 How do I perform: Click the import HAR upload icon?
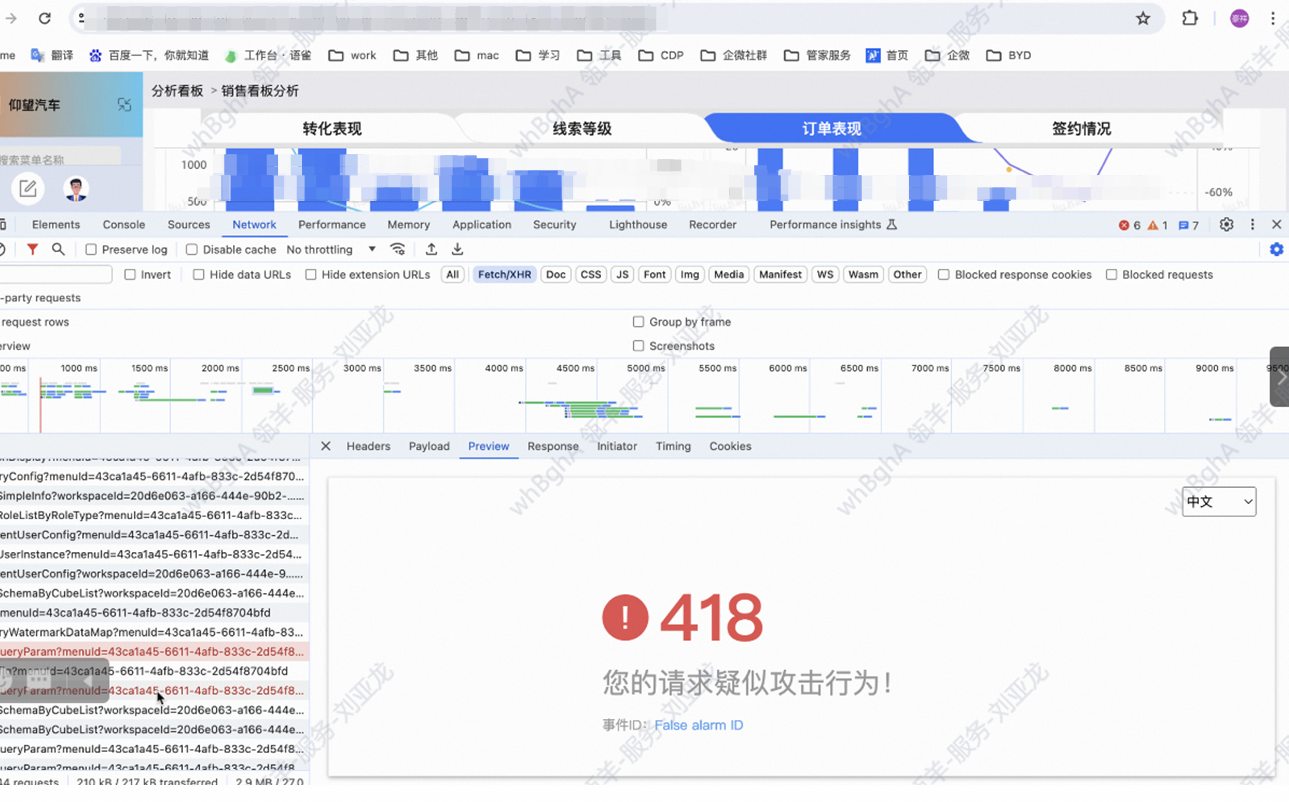pos(431,250)
